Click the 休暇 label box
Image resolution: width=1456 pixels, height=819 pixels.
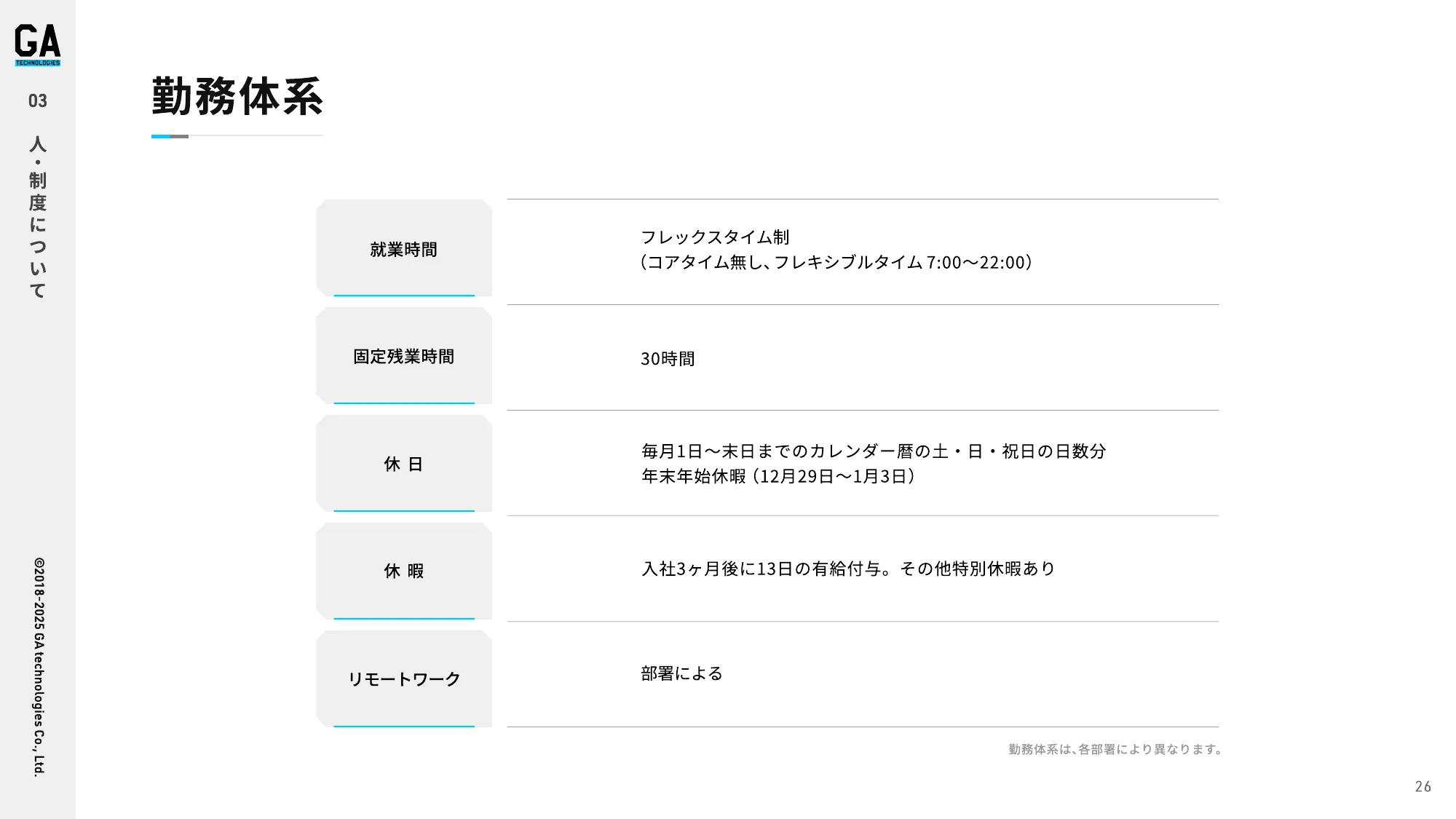click(x=404, y=571)
